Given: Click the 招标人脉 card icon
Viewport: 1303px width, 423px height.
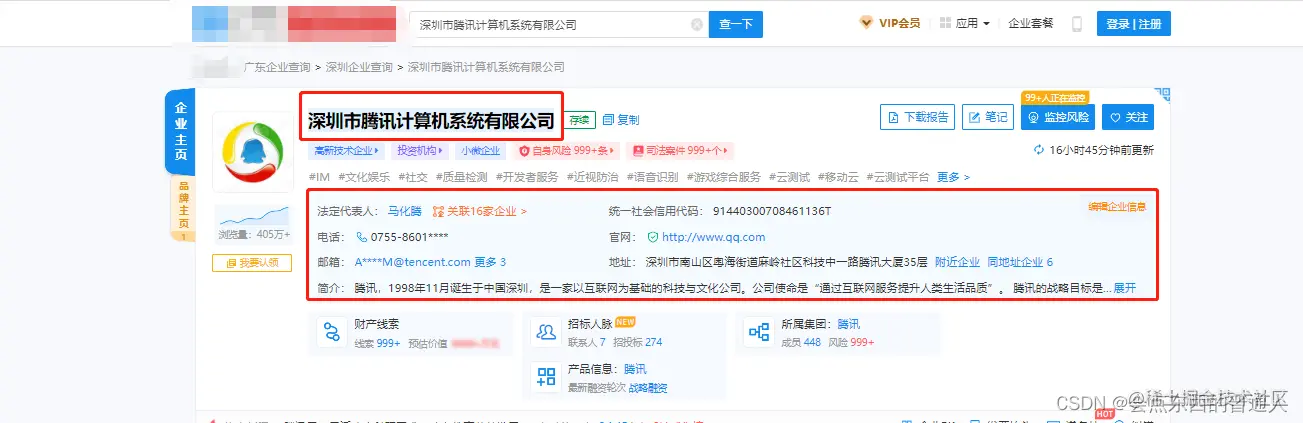Looking at the screenshot, I should point(544,332).
